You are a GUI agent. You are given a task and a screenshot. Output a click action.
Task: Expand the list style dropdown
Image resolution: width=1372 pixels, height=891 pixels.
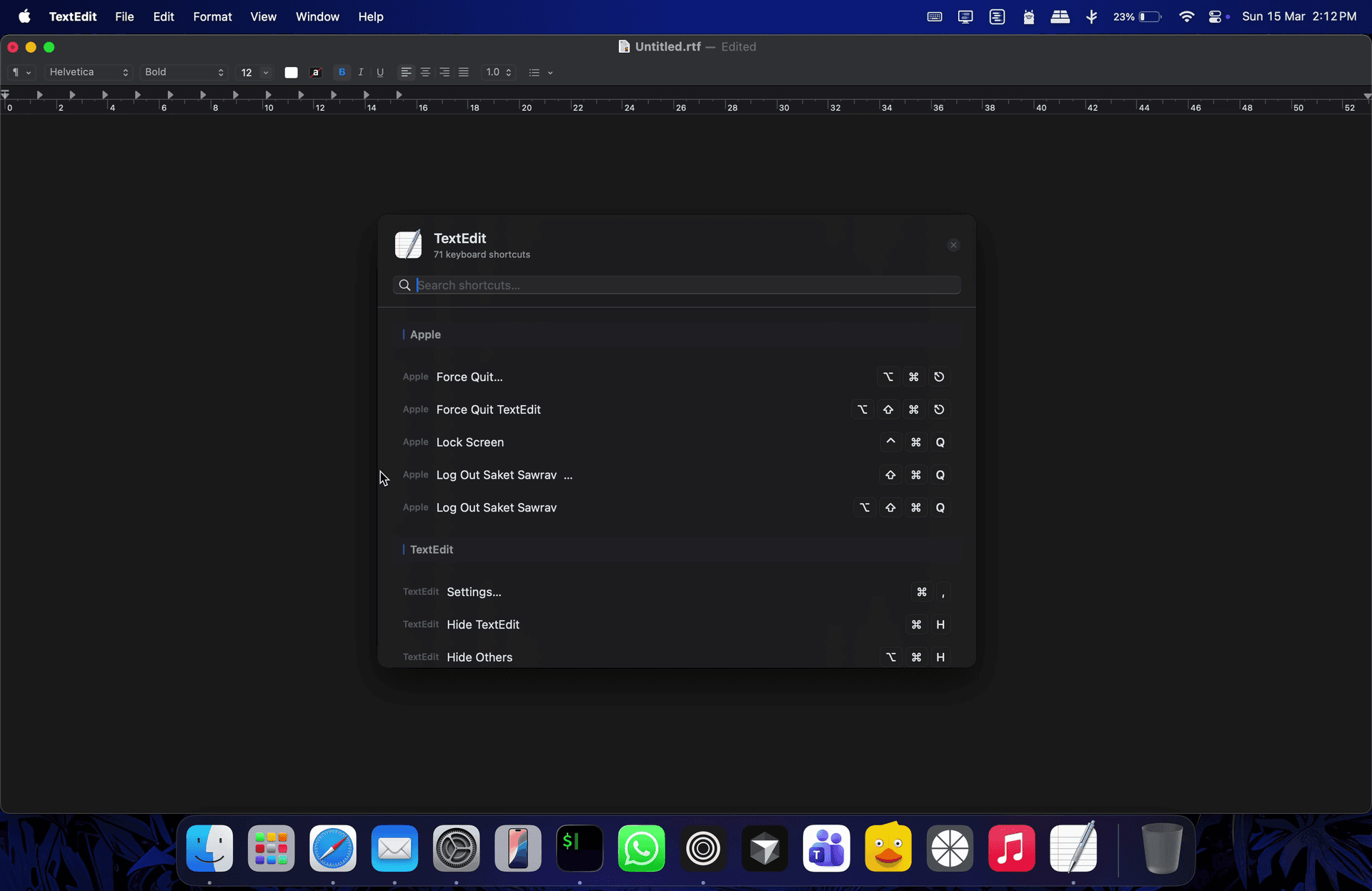click(x=541, y=71)
